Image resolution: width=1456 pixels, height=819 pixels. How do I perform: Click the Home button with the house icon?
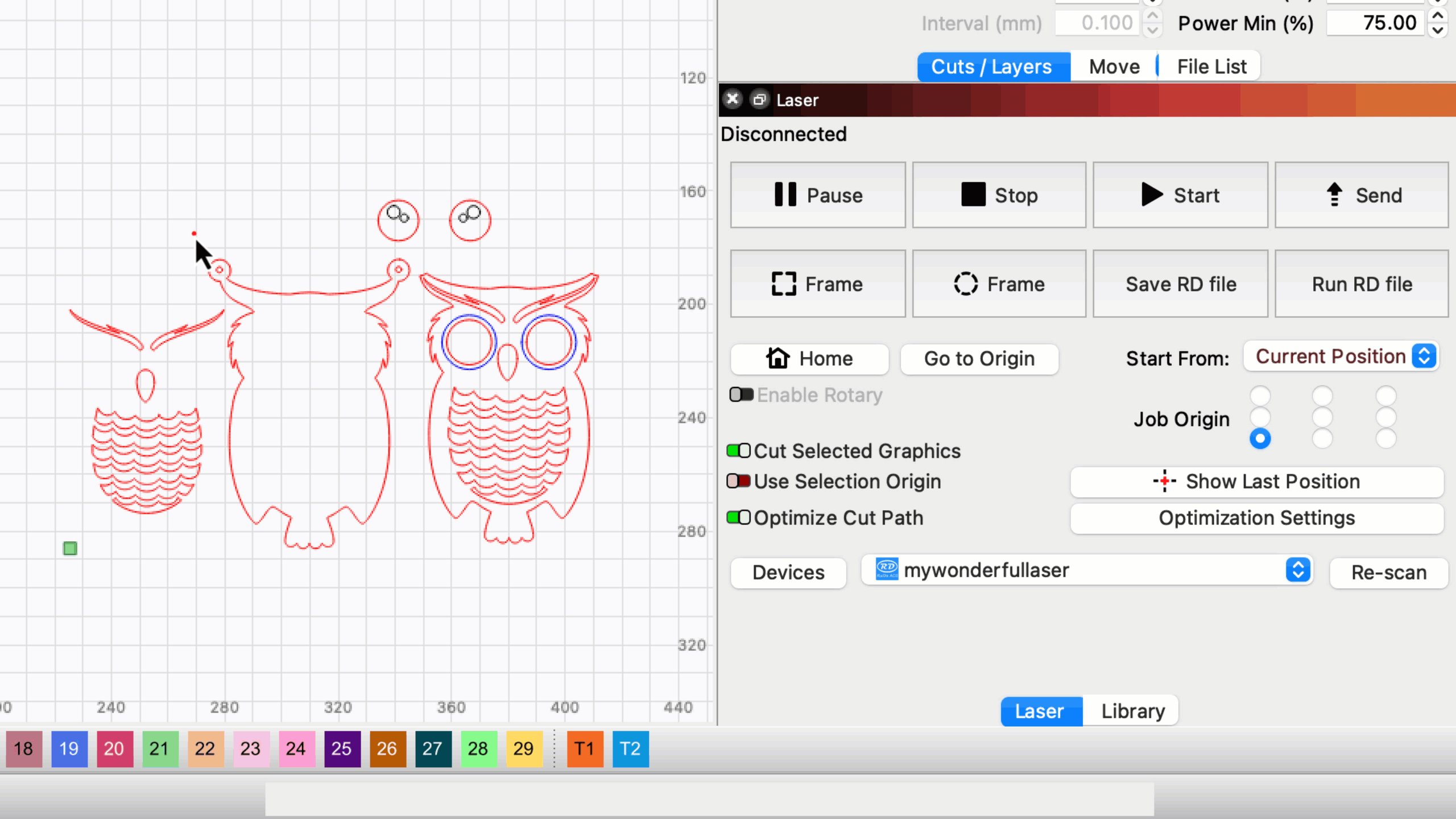(x=809, y=359)
